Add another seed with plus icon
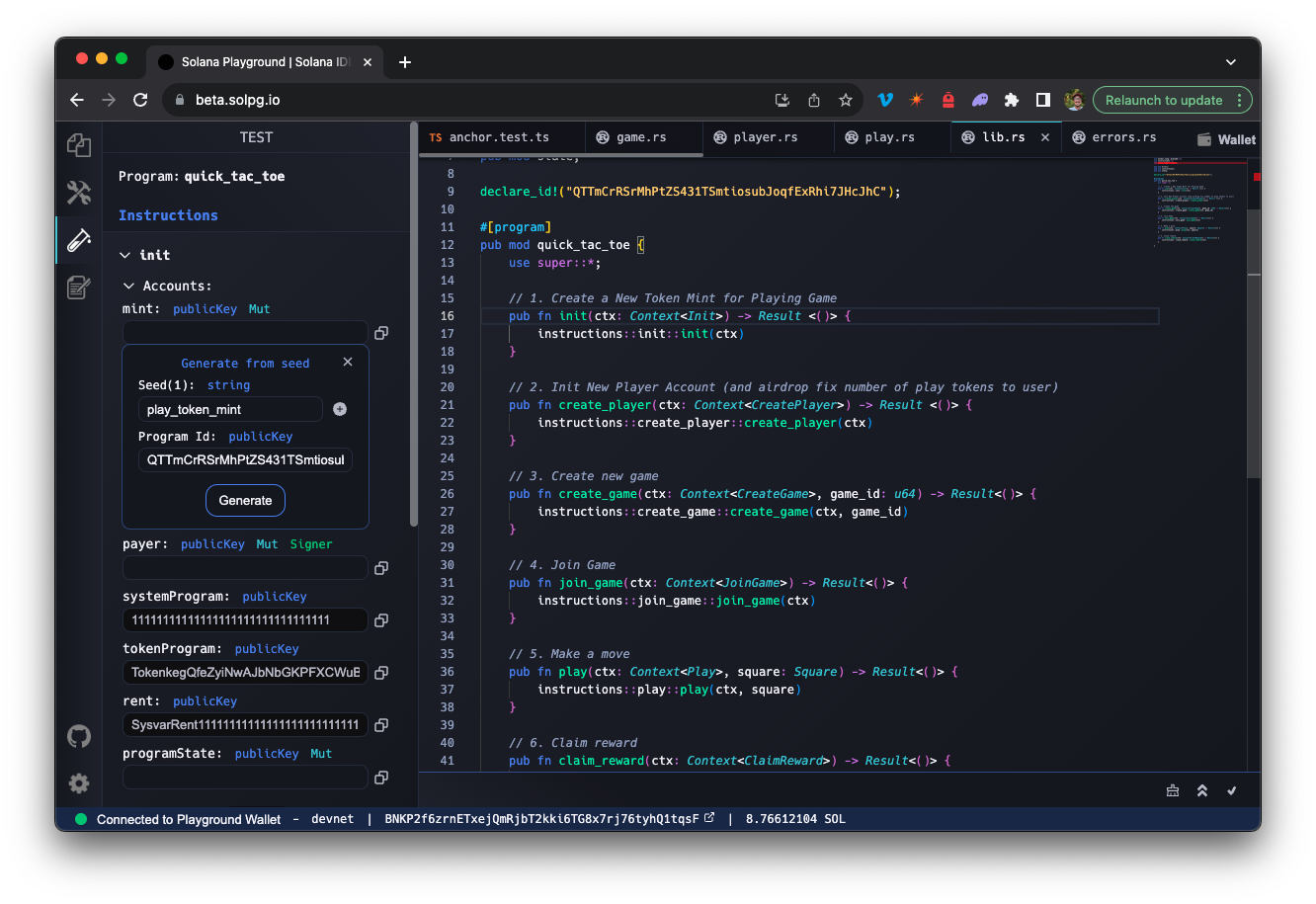 tap(340, 409)
